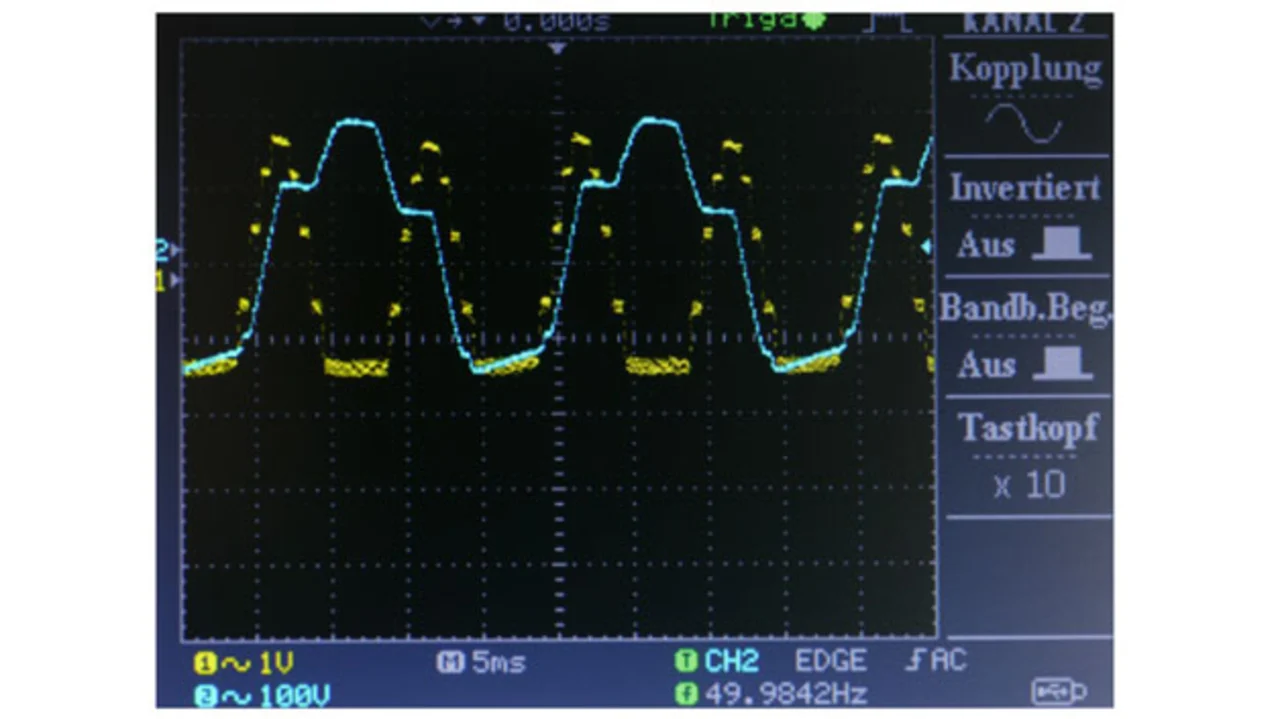The height and width of the screenshot is (719, 1280).
Task: Toggle Invertiert Aus setting
Action: coord(1023,244)
